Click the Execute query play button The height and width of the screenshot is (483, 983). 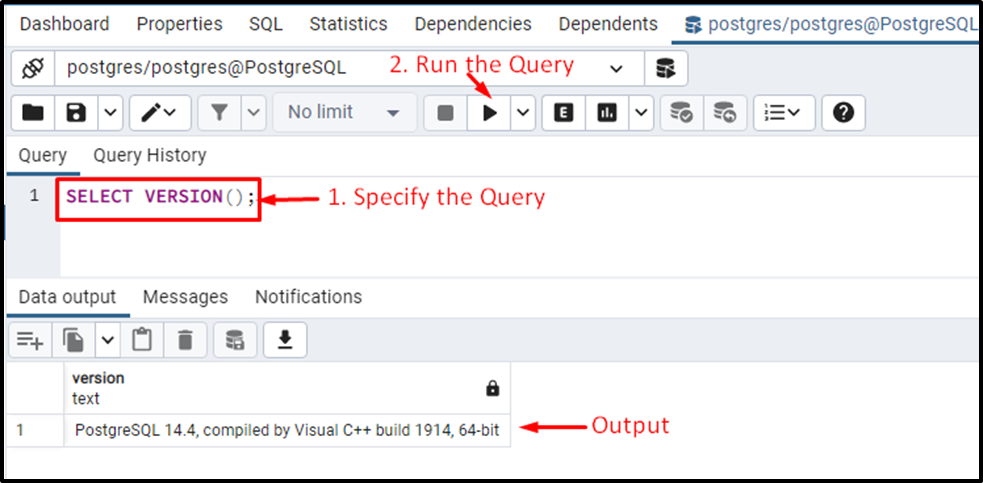pyautogui.click(x=490, y=113)
